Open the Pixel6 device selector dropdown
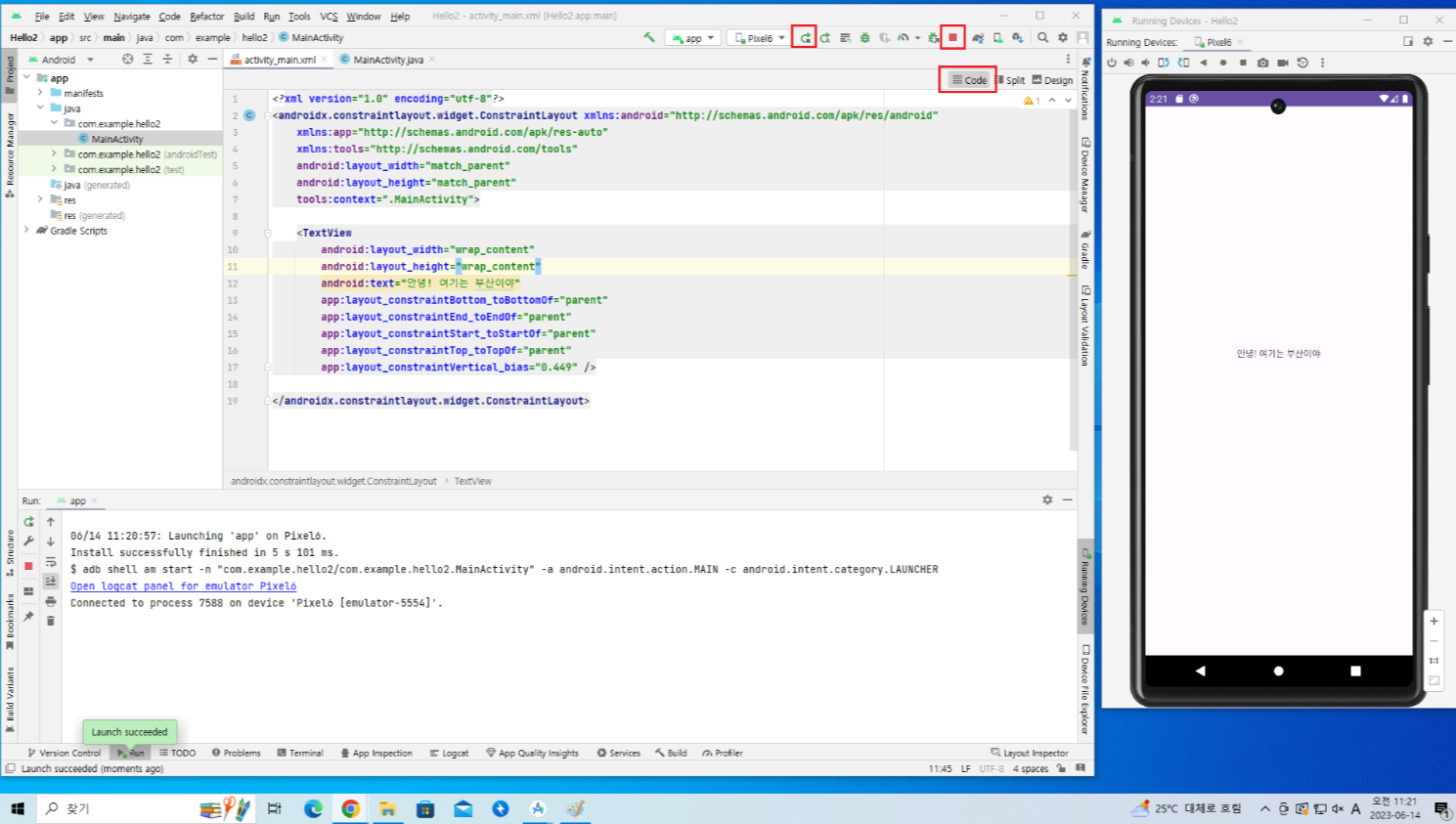Screen dimensions: 1456x824 pos(759,37)
